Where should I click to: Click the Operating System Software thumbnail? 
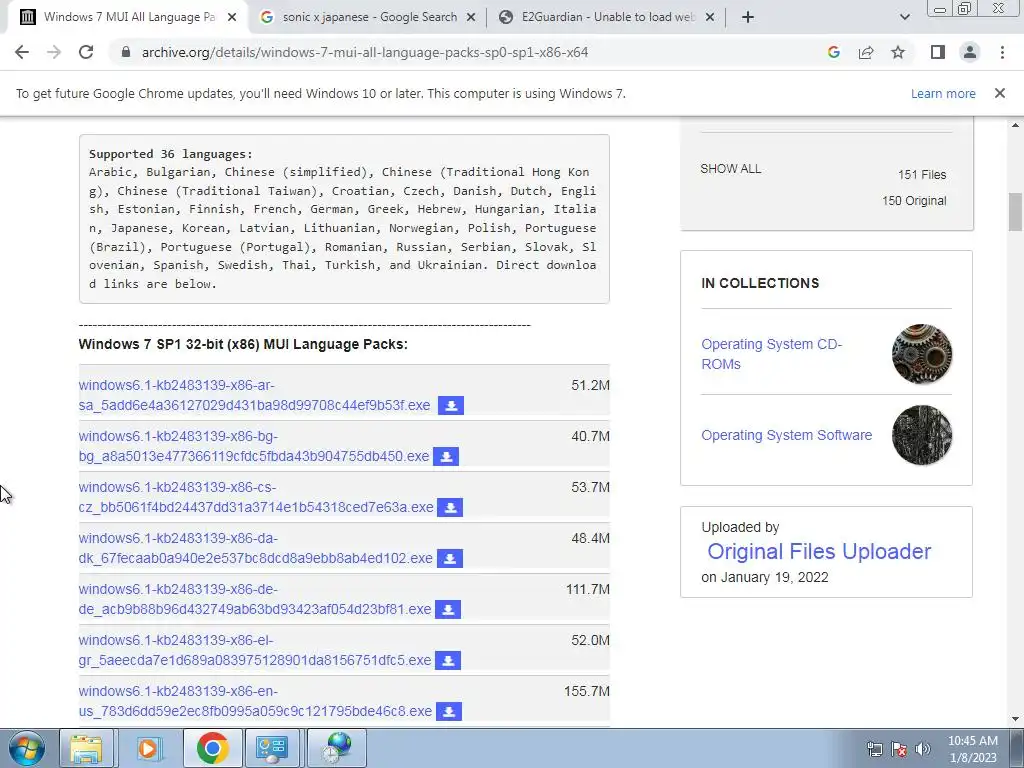click(921, 435)
